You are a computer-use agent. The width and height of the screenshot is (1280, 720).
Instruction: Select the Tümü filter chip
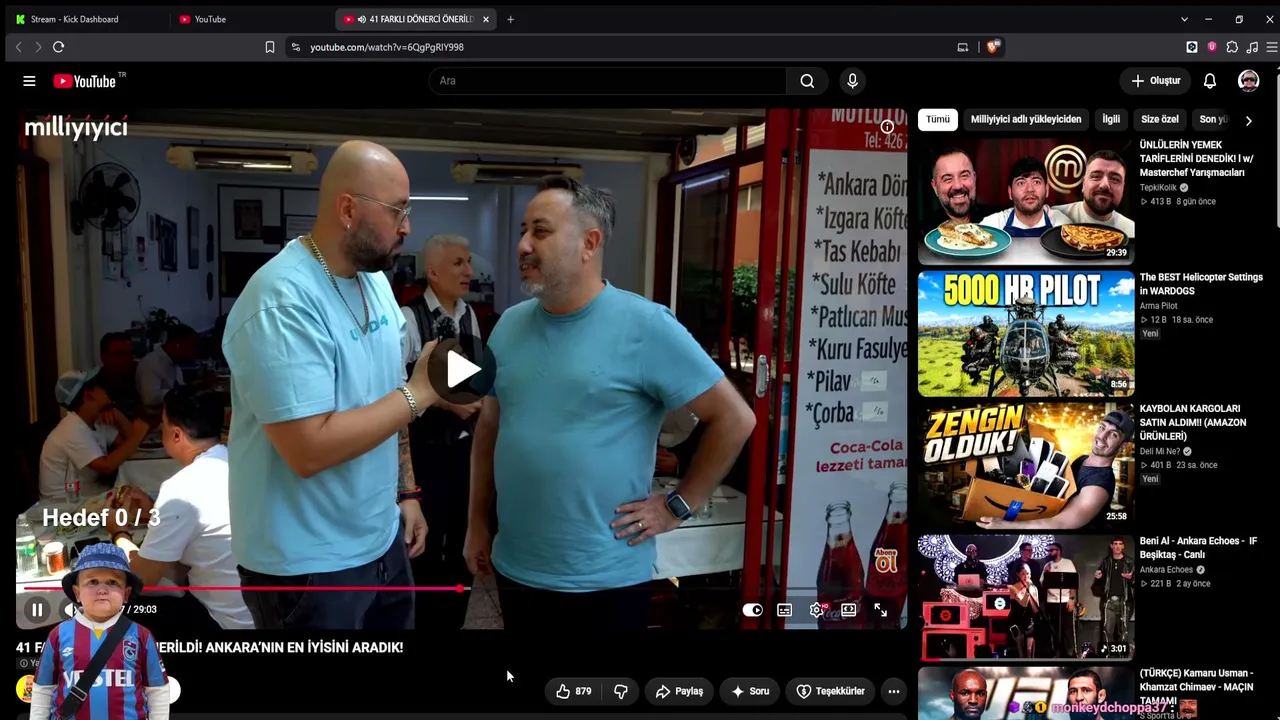(x=938, y=120)
